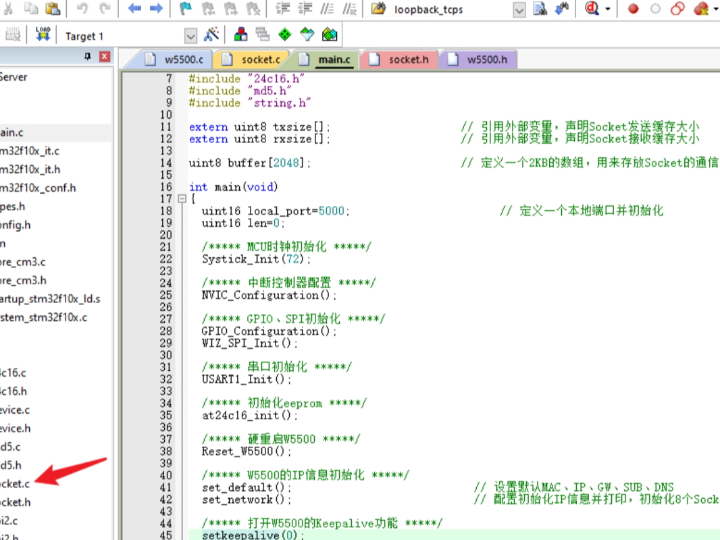The width and height of the screenshot is (720, 540).
Task: Pin the Project panel with pushpin
Action: point(87,58)
